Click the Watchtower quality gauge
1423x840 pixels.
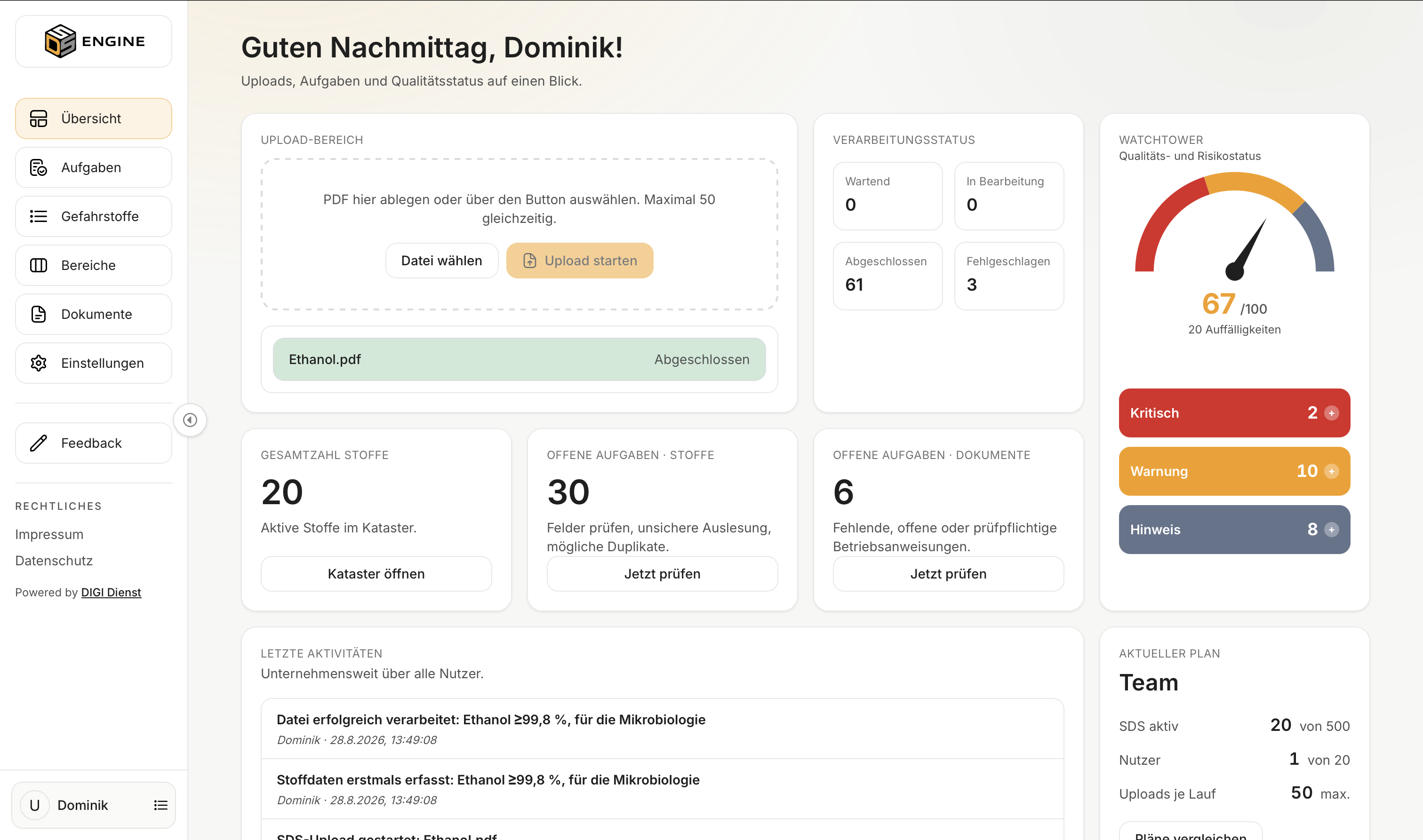pos(1234,226)
